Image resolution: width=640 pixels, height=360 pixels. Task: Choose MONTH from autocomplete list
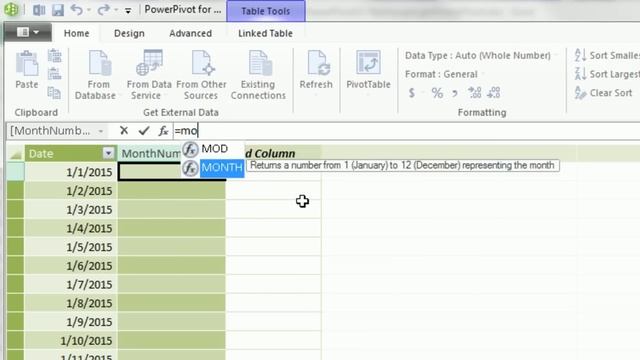[x=213, y=168]
